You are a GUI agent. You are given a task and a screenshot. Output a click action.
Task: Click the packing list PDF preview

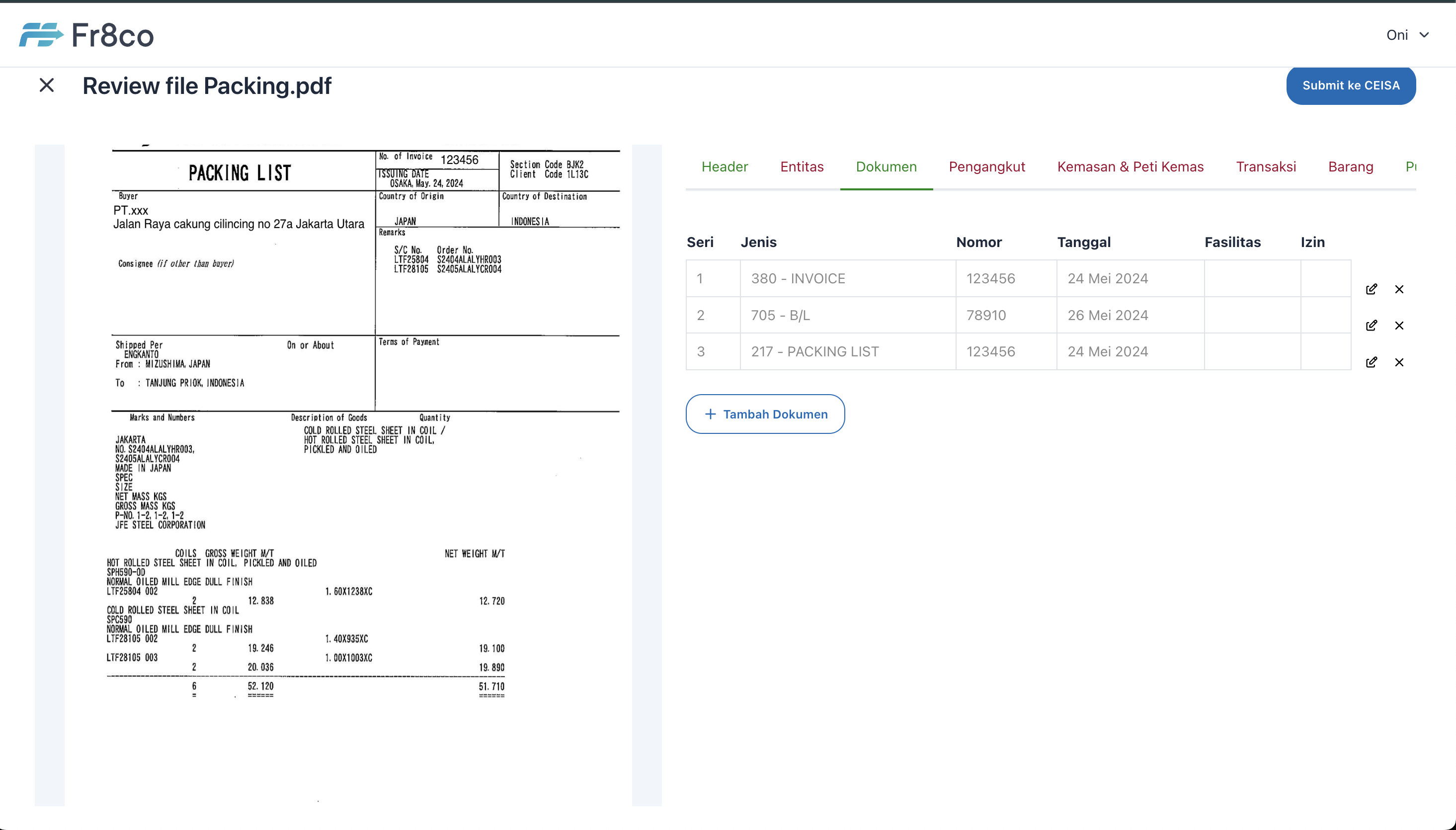(x=348, y=456)
